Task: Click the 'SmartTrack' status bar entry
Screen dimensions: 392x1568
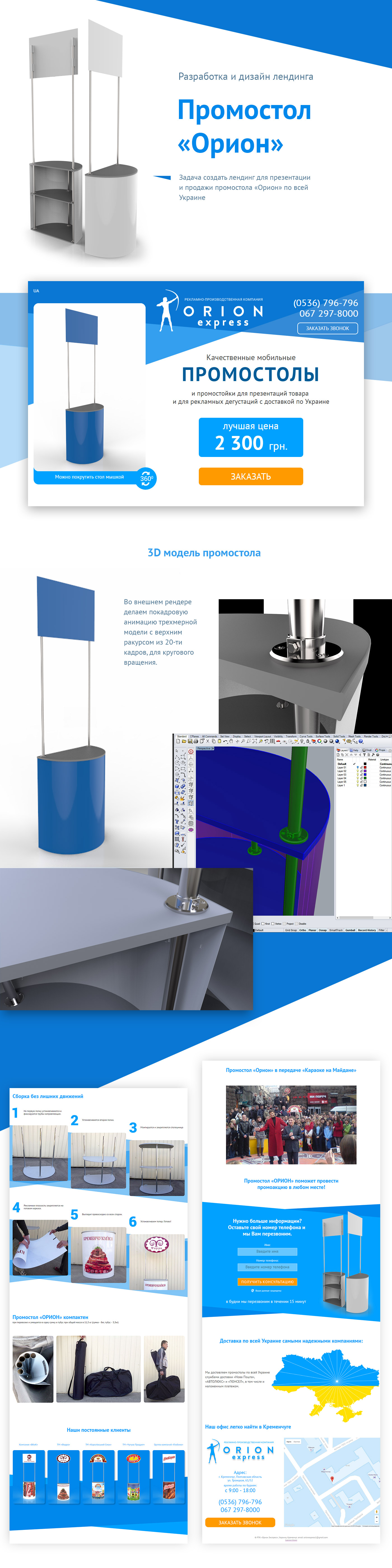Action: [336, 930]
